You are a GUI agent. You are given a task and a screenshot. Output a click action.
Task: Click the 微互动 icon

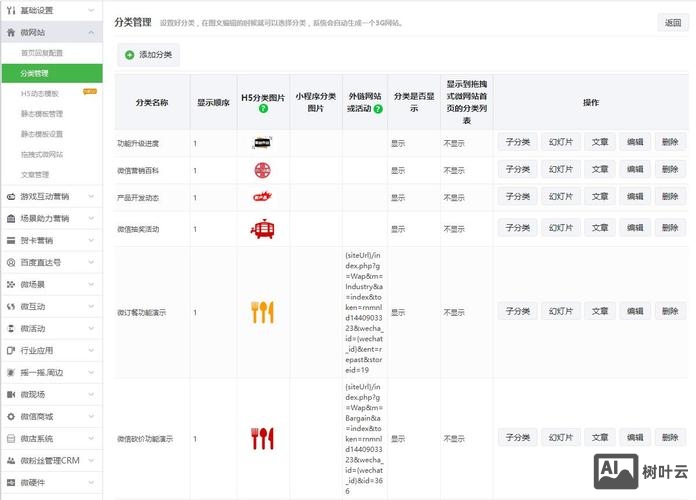pos(11,306)
